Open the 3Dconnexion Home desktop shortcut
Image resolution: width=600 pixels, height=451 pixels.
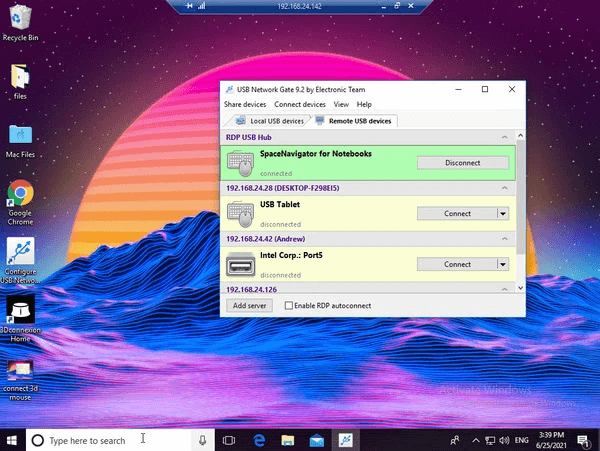pyautogui.click(x=20, y=310)
